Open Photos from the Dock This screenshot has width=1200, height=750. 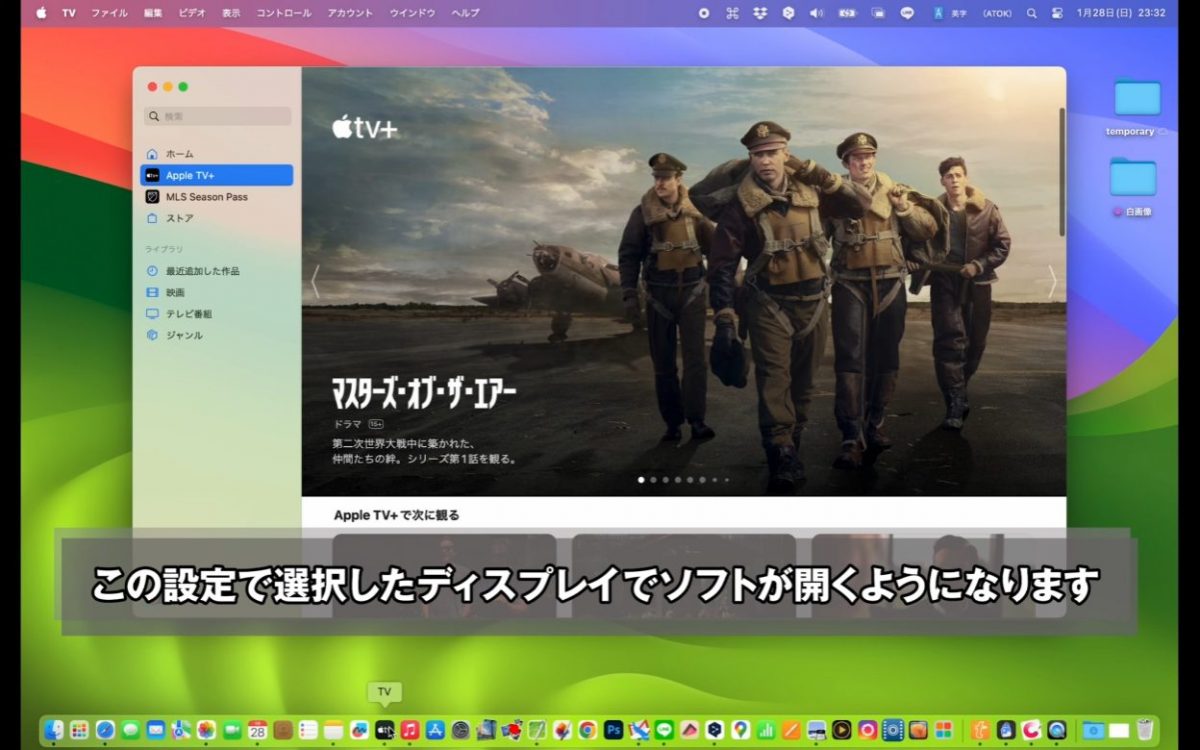pos(206,730)
